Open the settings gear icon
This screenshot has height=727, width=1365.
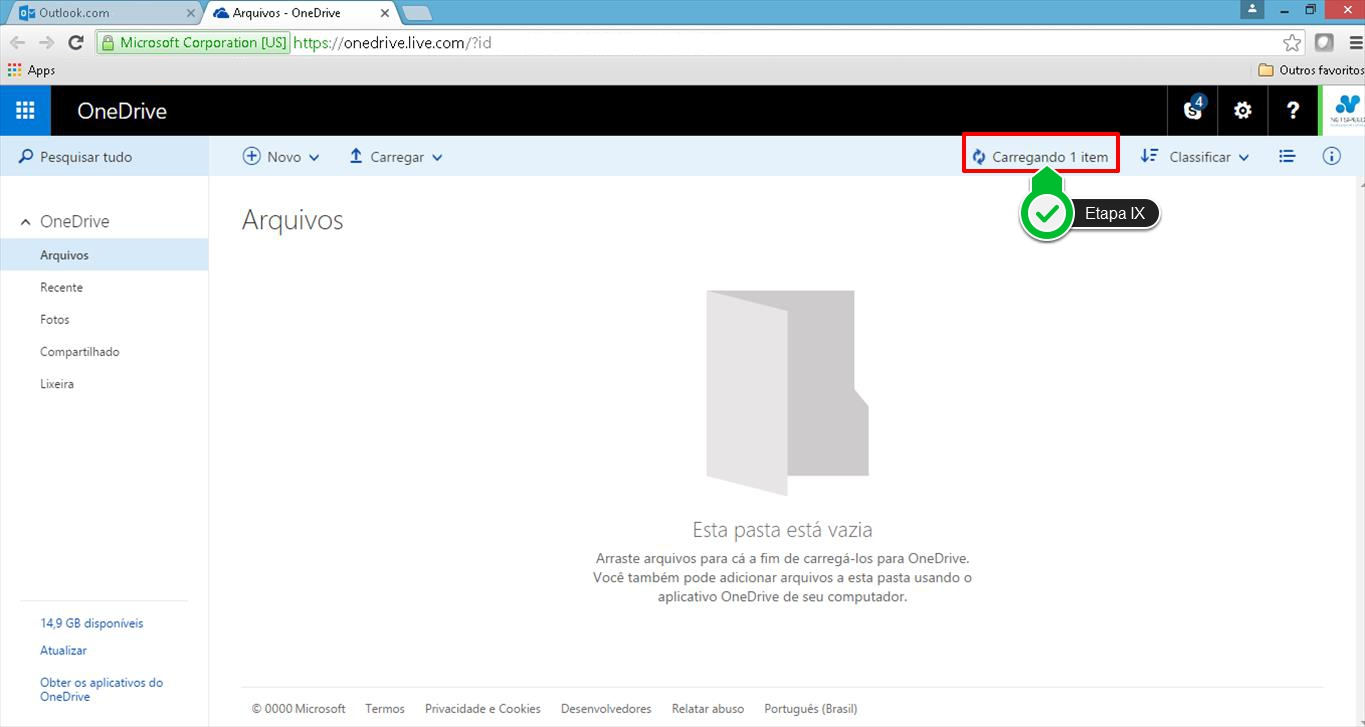[1243, 111]
